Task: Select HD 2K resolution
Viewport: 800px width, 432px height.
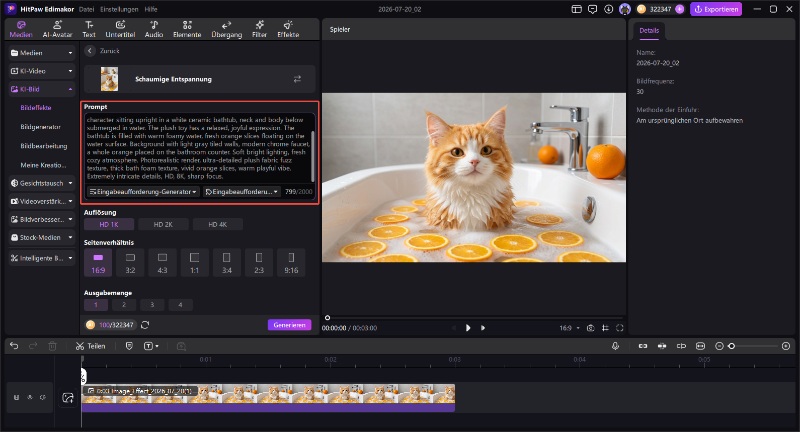Action: point(163,224)
